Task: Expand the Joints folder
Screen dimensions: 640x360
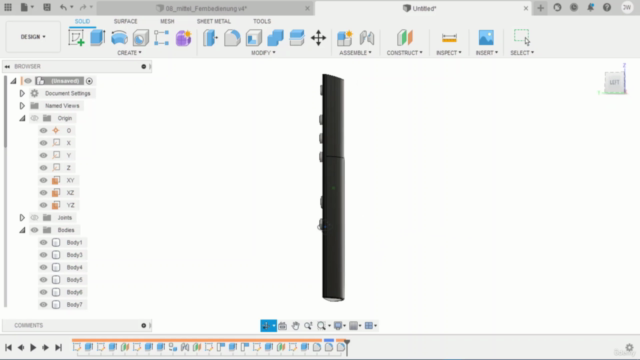Action: (22, 218)
